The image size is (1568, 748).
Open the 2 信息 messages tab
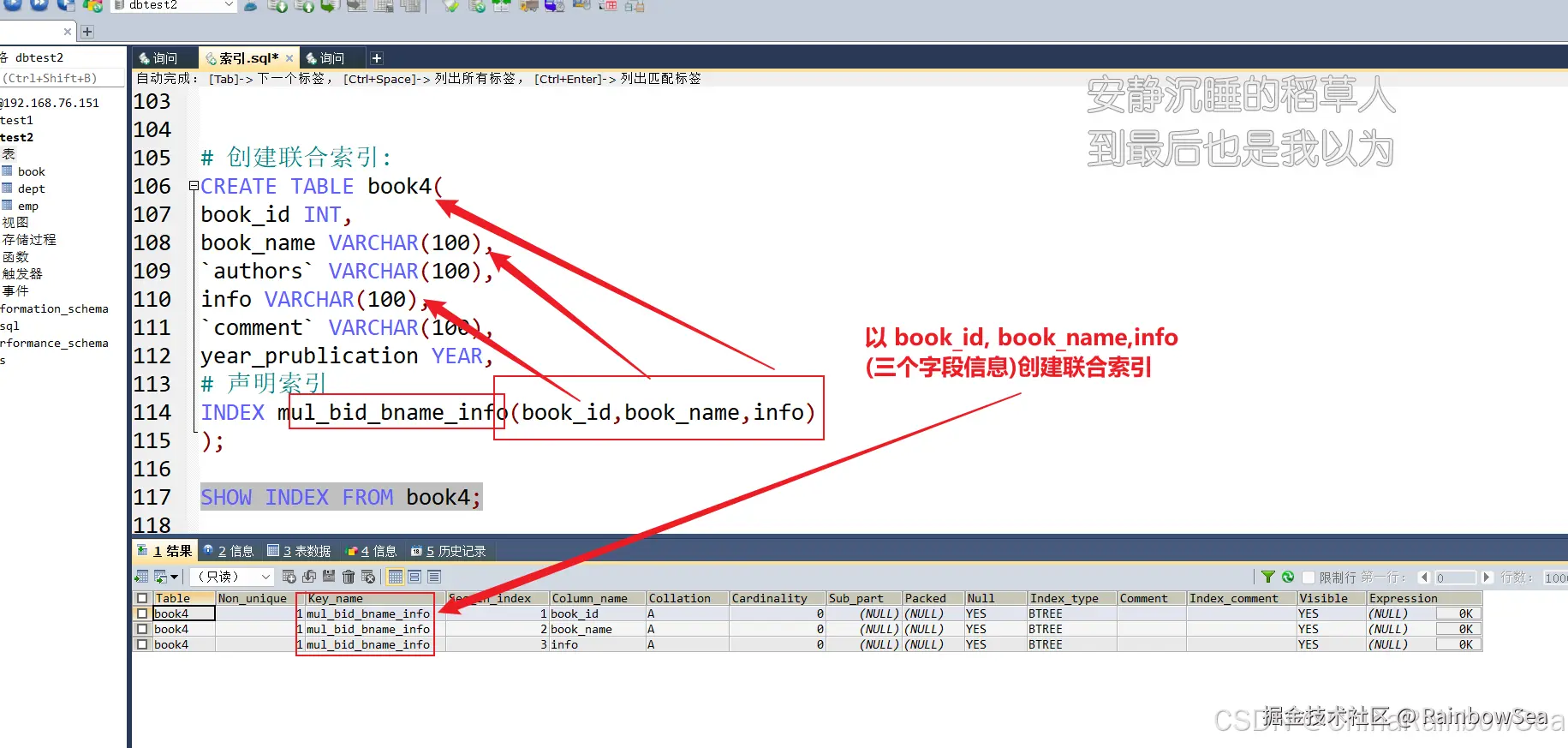pyautogui.click(x=229, y=551)
